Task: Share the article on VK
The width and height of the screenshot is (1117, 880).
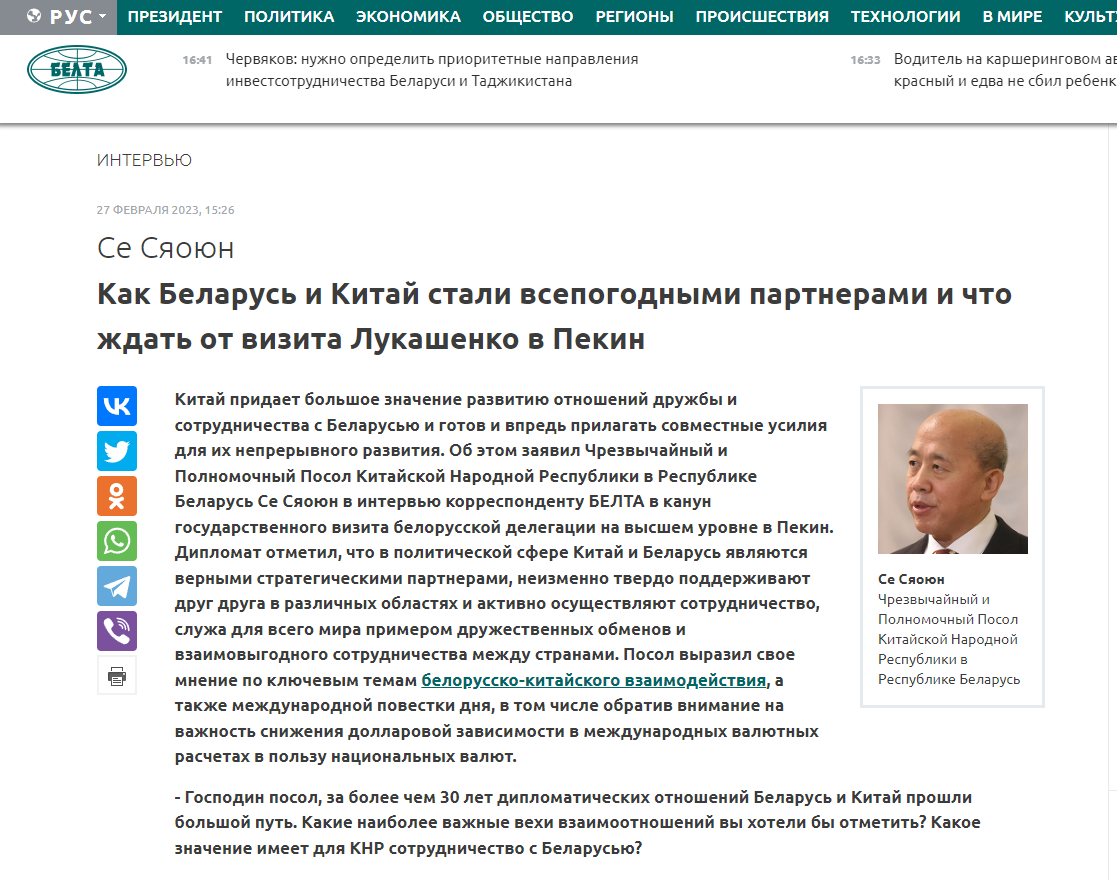Action: (117, 406)
